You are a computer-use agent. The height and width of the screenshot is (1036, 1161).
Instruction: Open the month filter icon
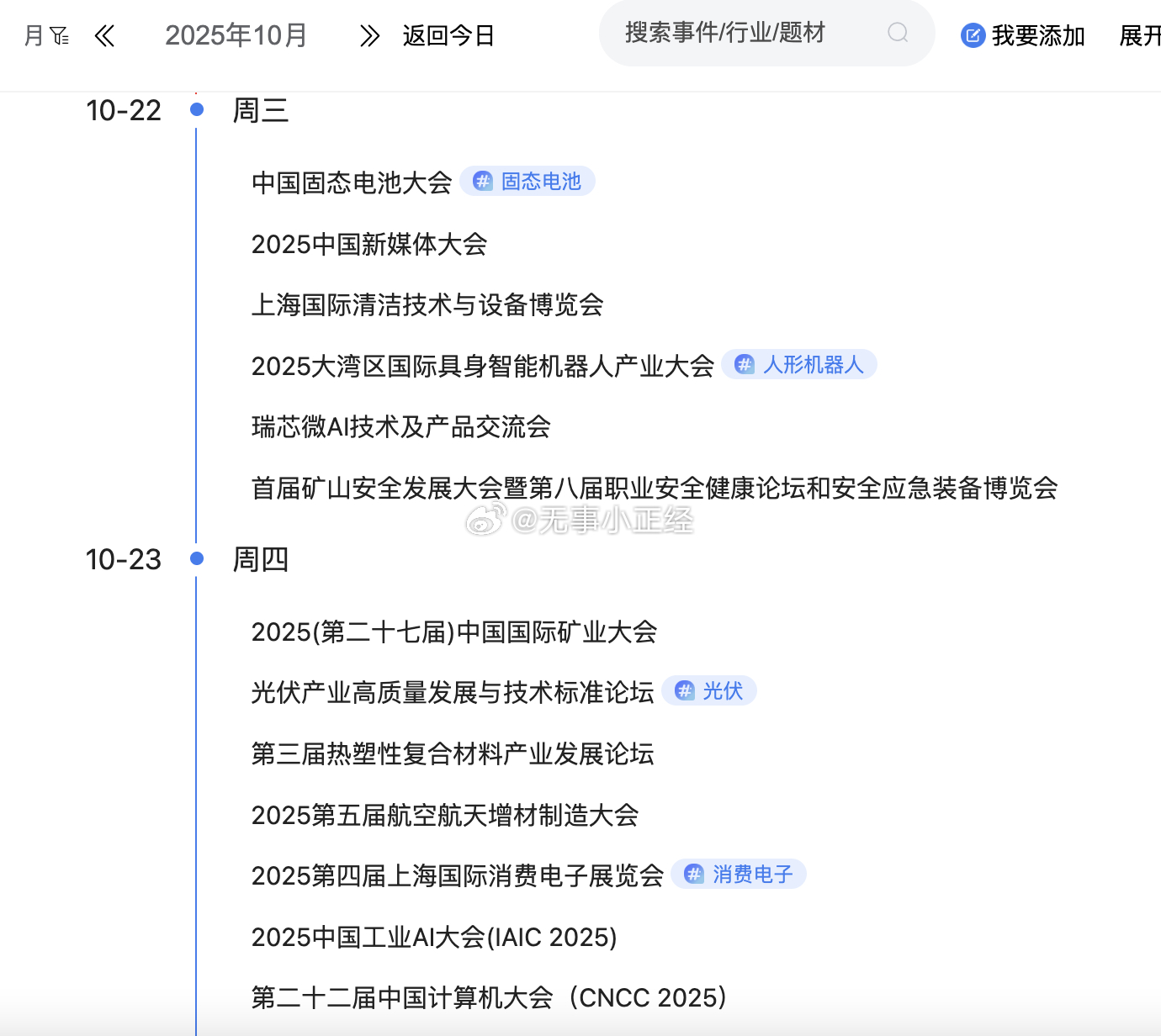60,36
